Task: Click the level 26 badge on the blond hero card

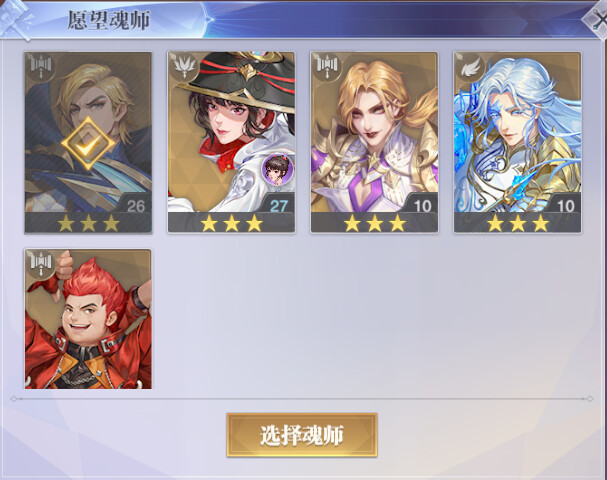Action: click(x=135, y=206)
